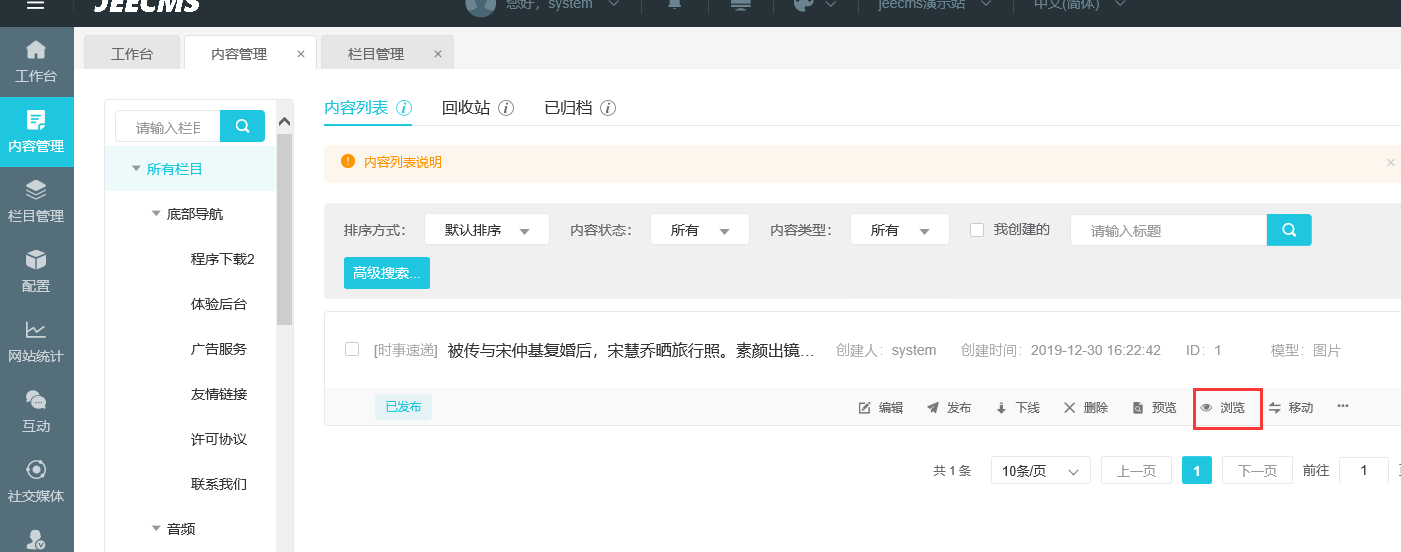Open 配置 in left sidebar

click(36, 272)
